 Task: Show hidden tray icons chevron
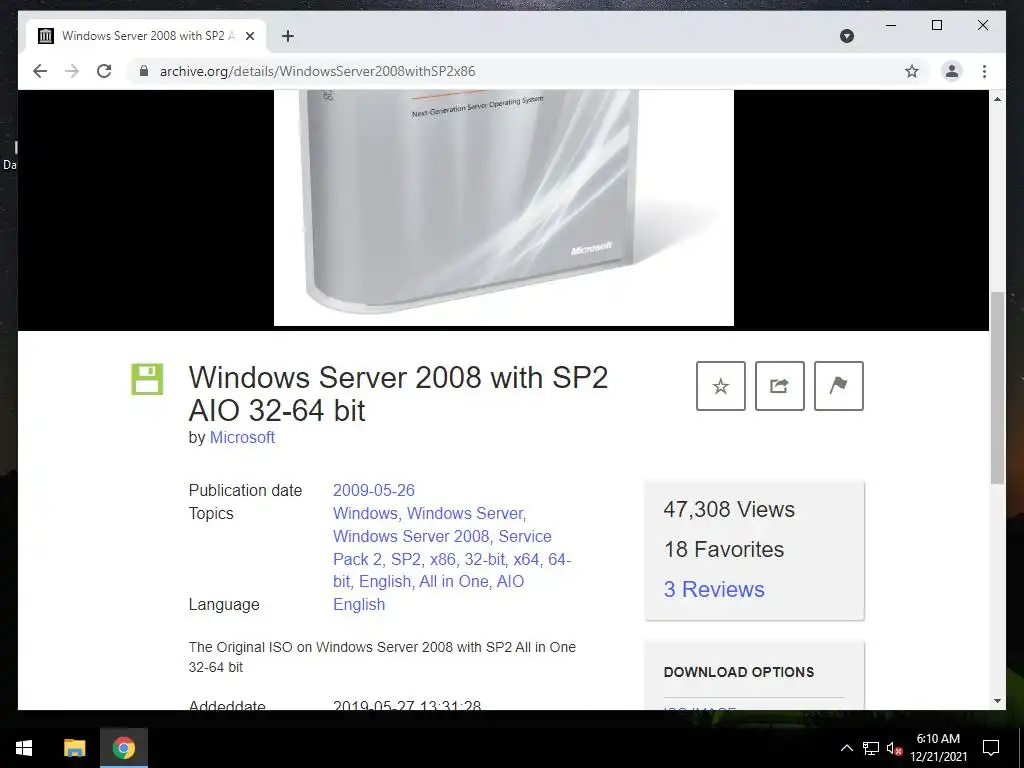(846, 748)
